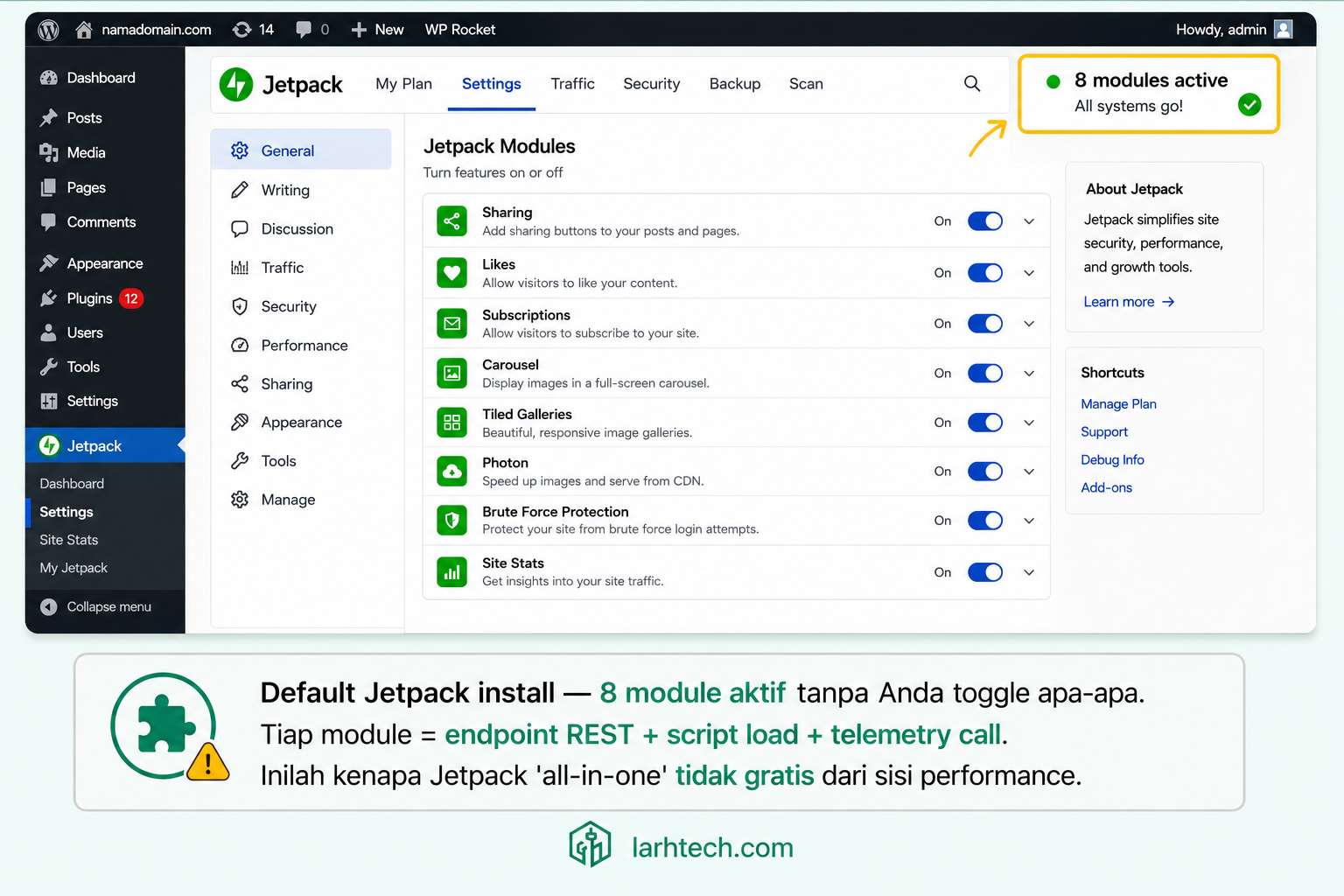Viewport: 1344px width, 896px height.
Task: Open the admin user avatar
Action: (x=1283, y=30)
